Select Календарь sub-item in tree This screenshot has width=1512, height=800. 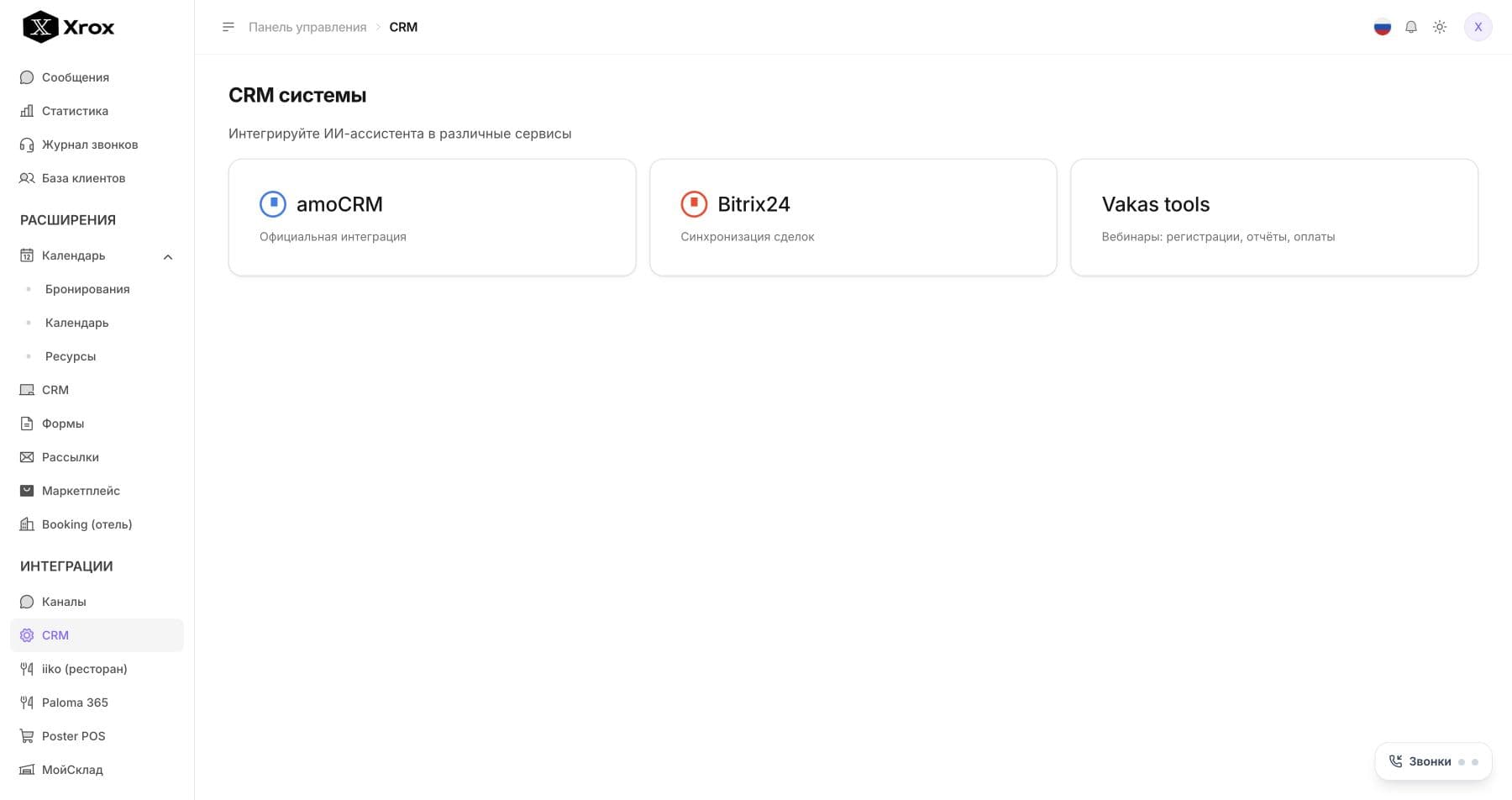coord(76,323)
